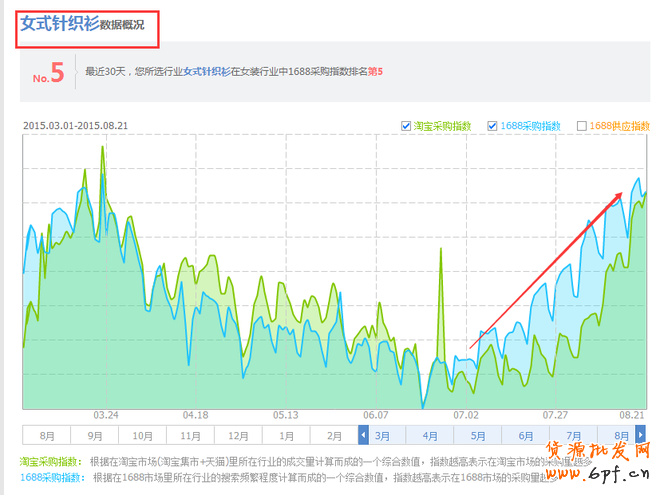
Task: Select 11月 on the timeline
Action: coord(190,436)
